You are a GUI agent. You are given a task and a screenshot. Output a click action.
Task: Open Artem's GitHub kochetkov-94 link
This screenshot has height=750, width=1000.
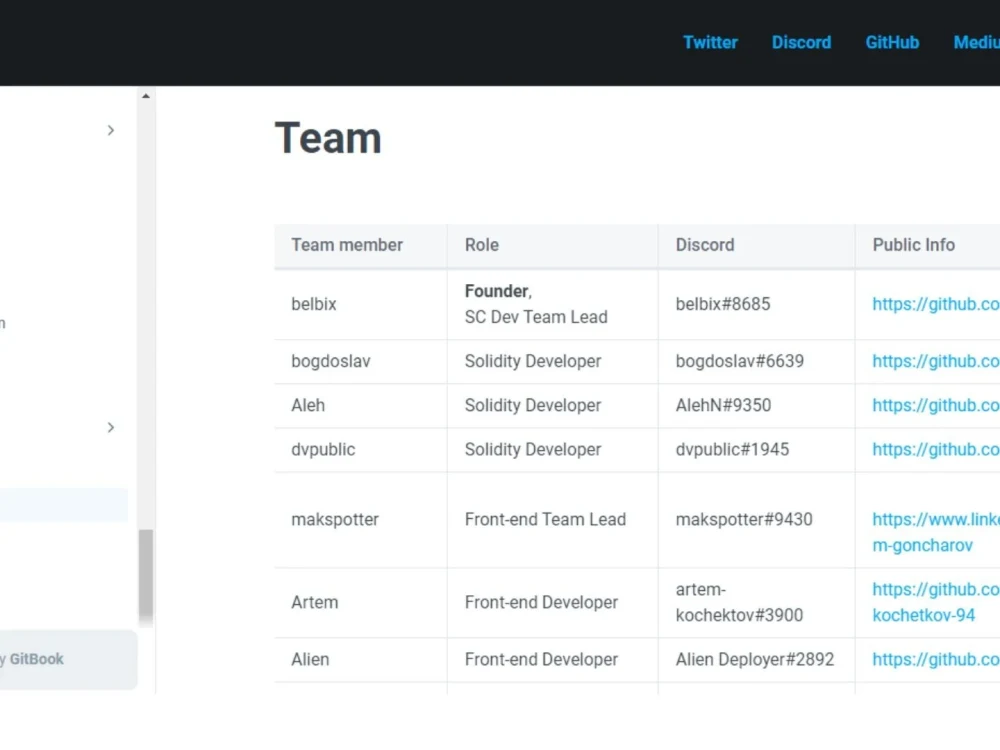[x=936, y=602]
